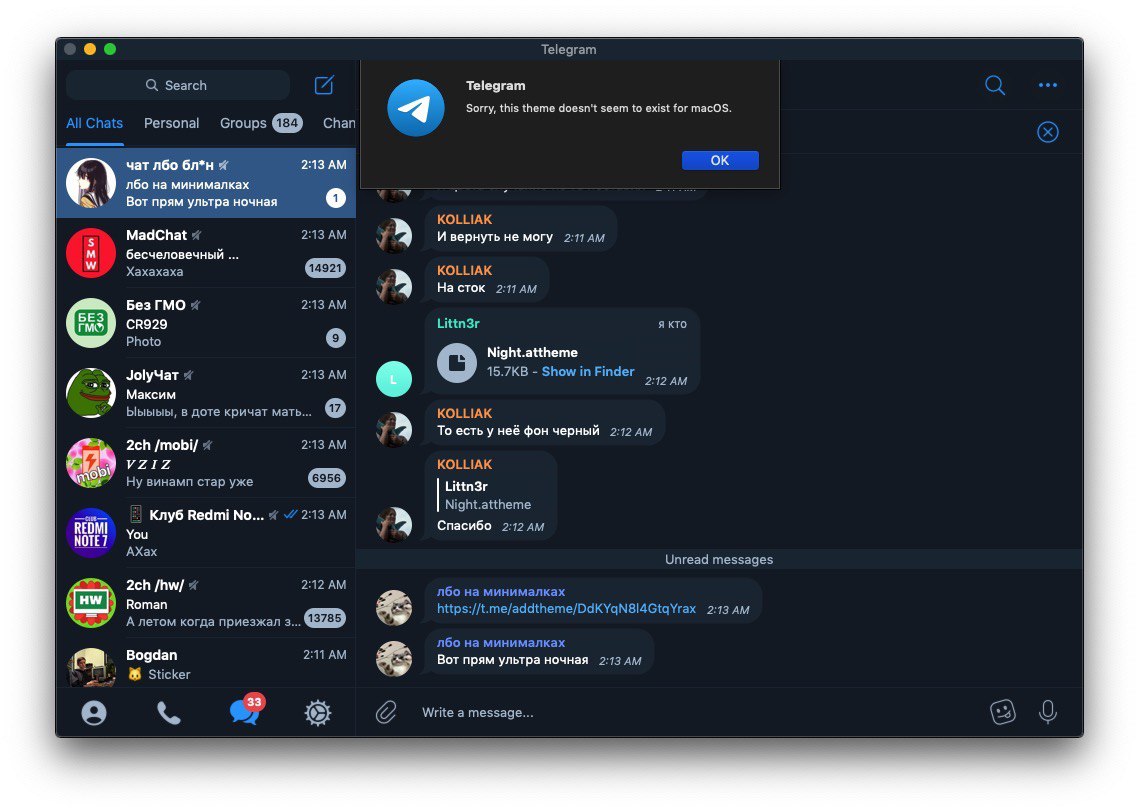Select the partially visible Chan tab
This screenshot has width=1139, height=811.
click(x=339, y=124)
